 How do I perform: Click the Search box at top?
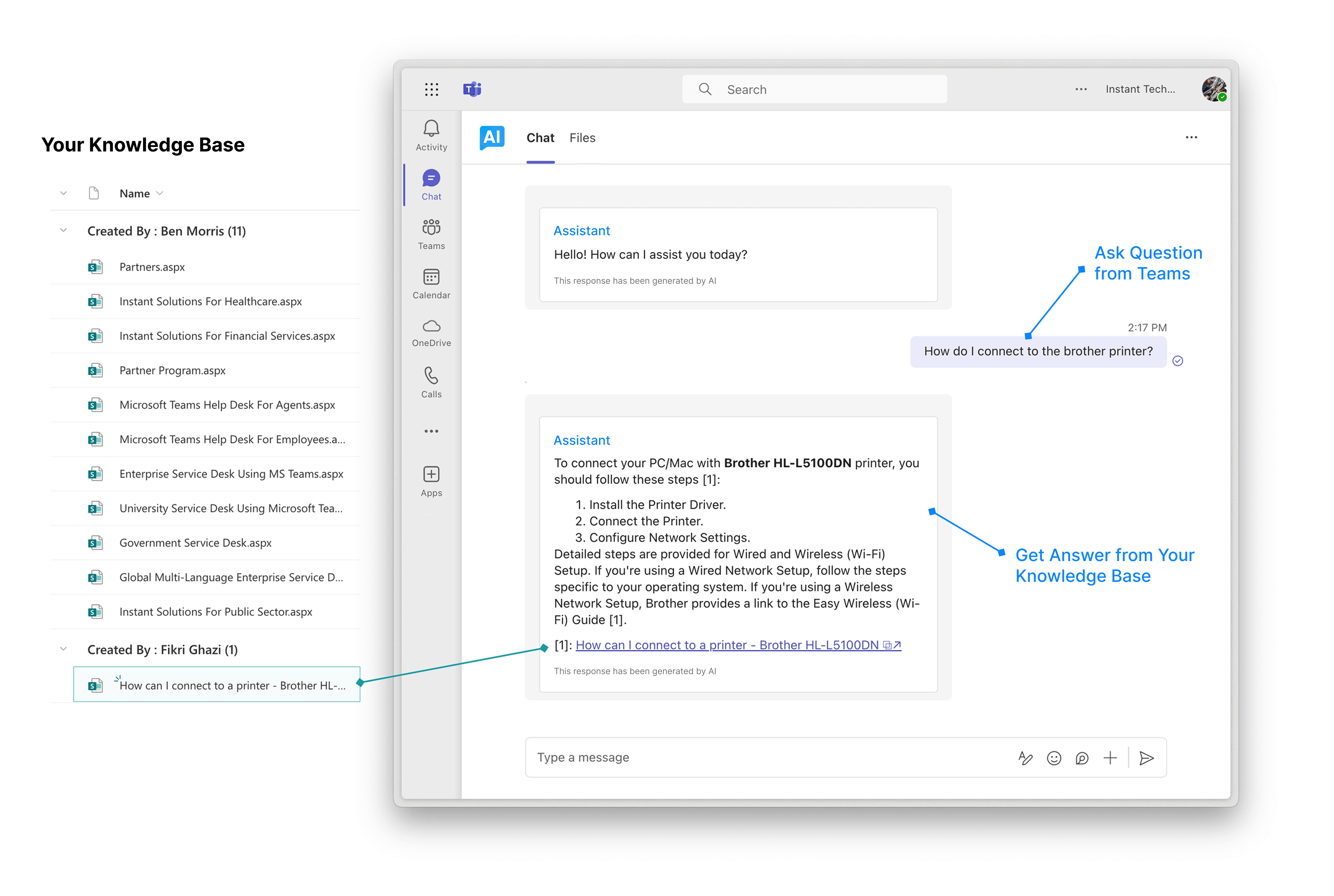pos(815,90)
